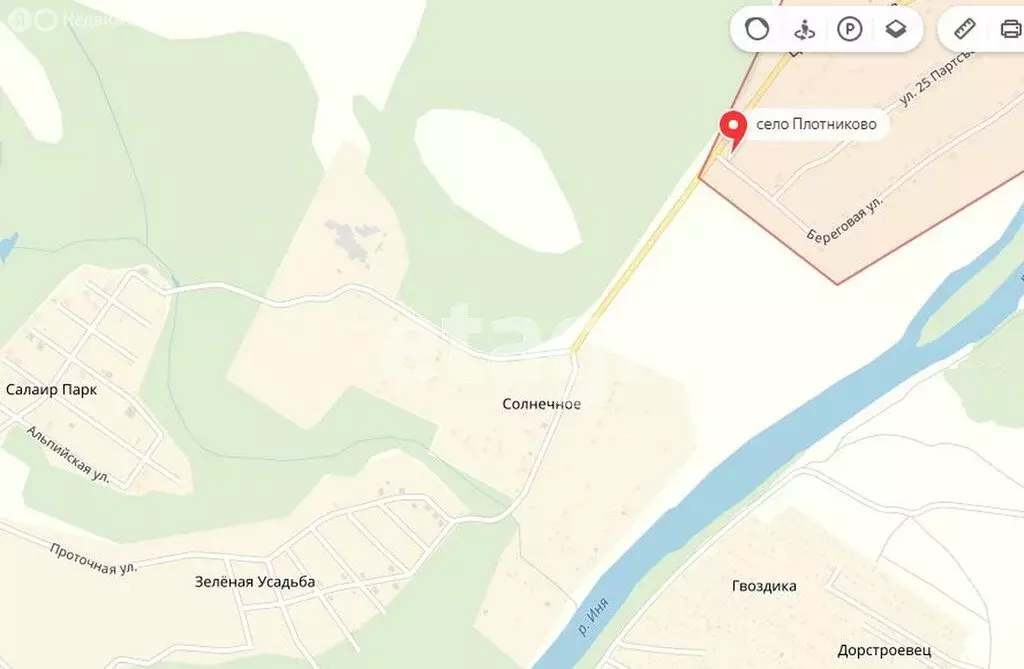Click the Альпийская ул. street label

tap(68, 455)
